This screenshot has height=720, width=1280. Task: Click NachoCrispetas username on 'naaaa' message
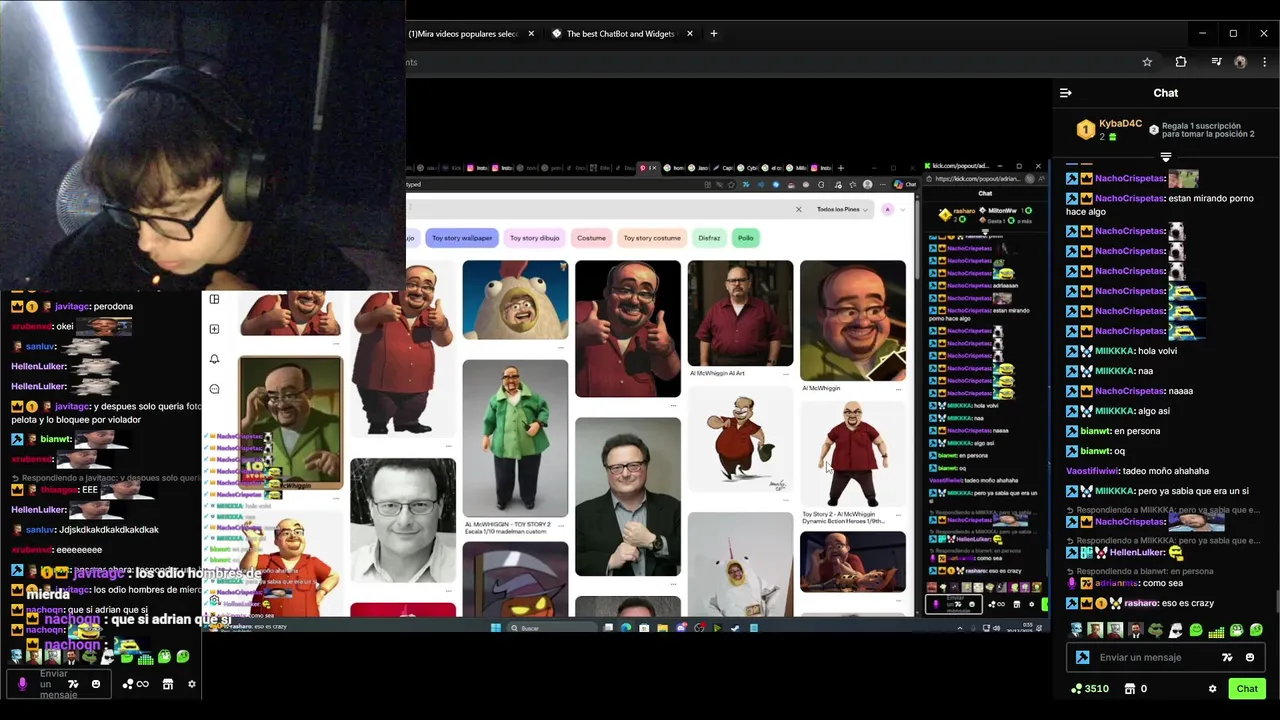coord(1130,391)
